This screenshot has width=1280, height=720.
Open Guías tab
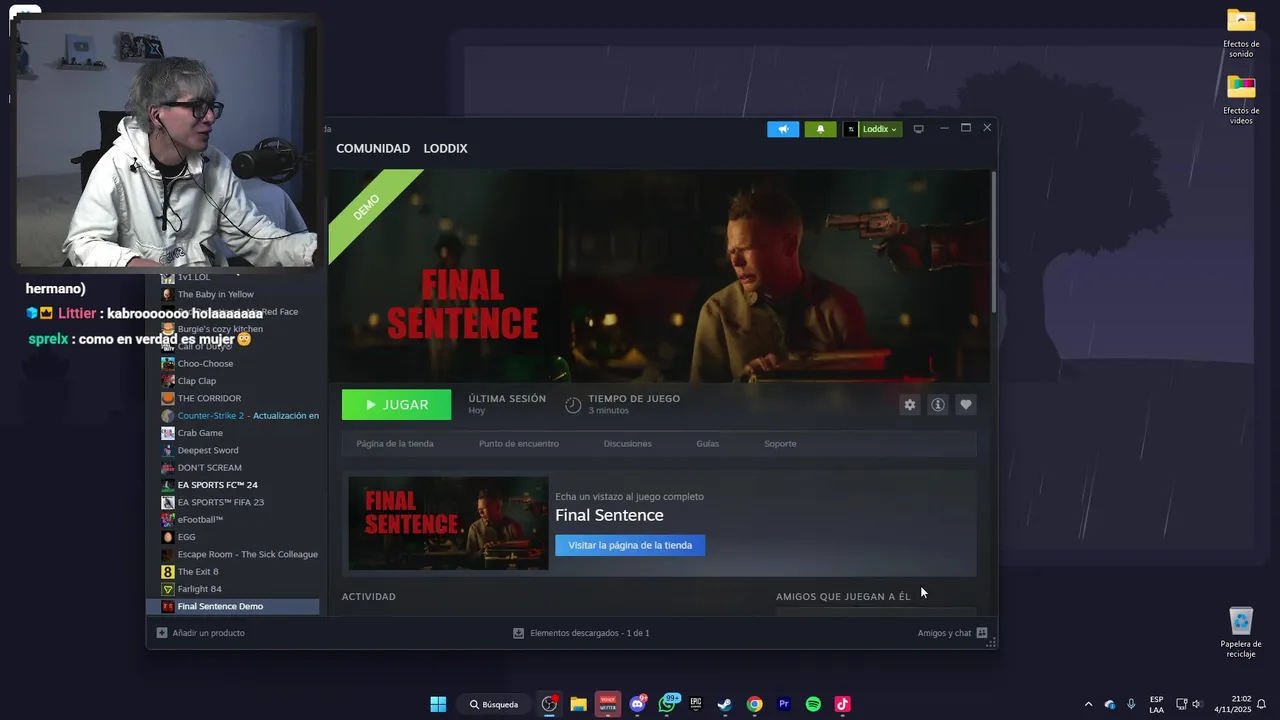coord(707,444)
